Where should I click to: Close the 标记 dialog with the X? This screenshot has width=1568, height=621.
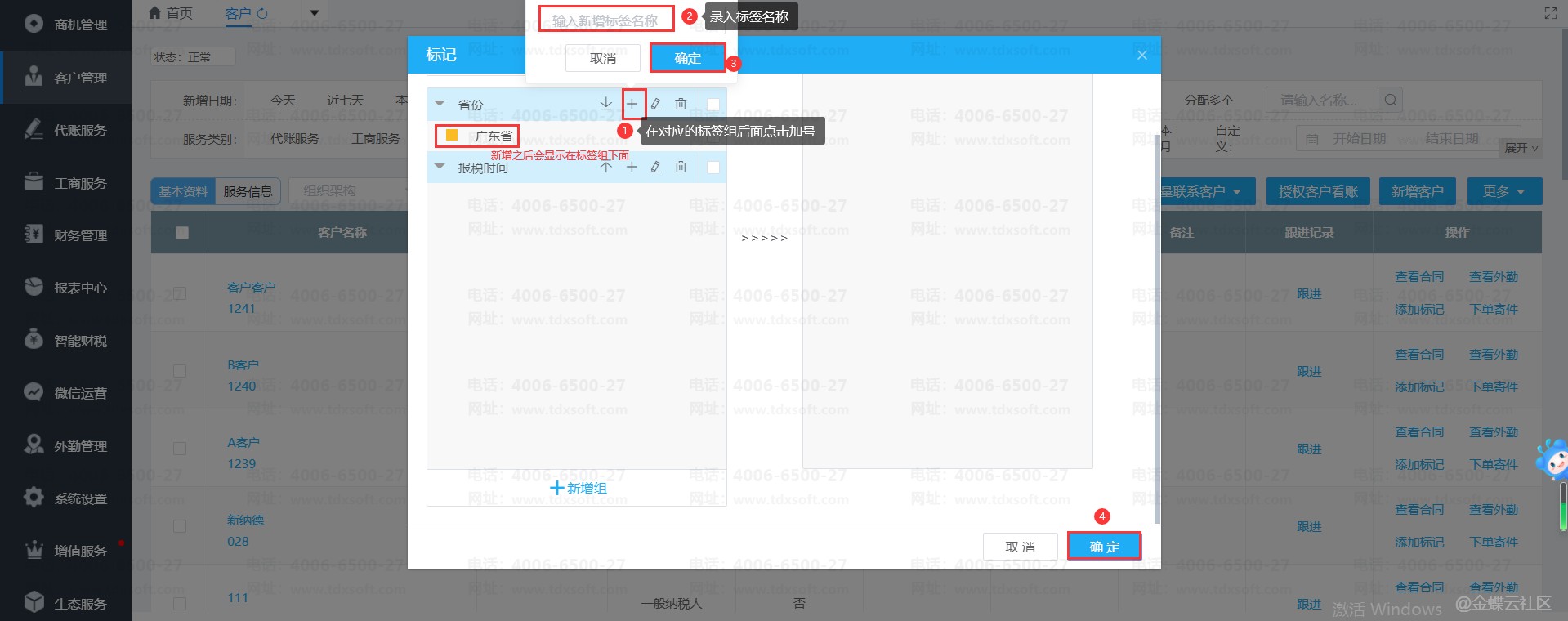pos(1142,55)
